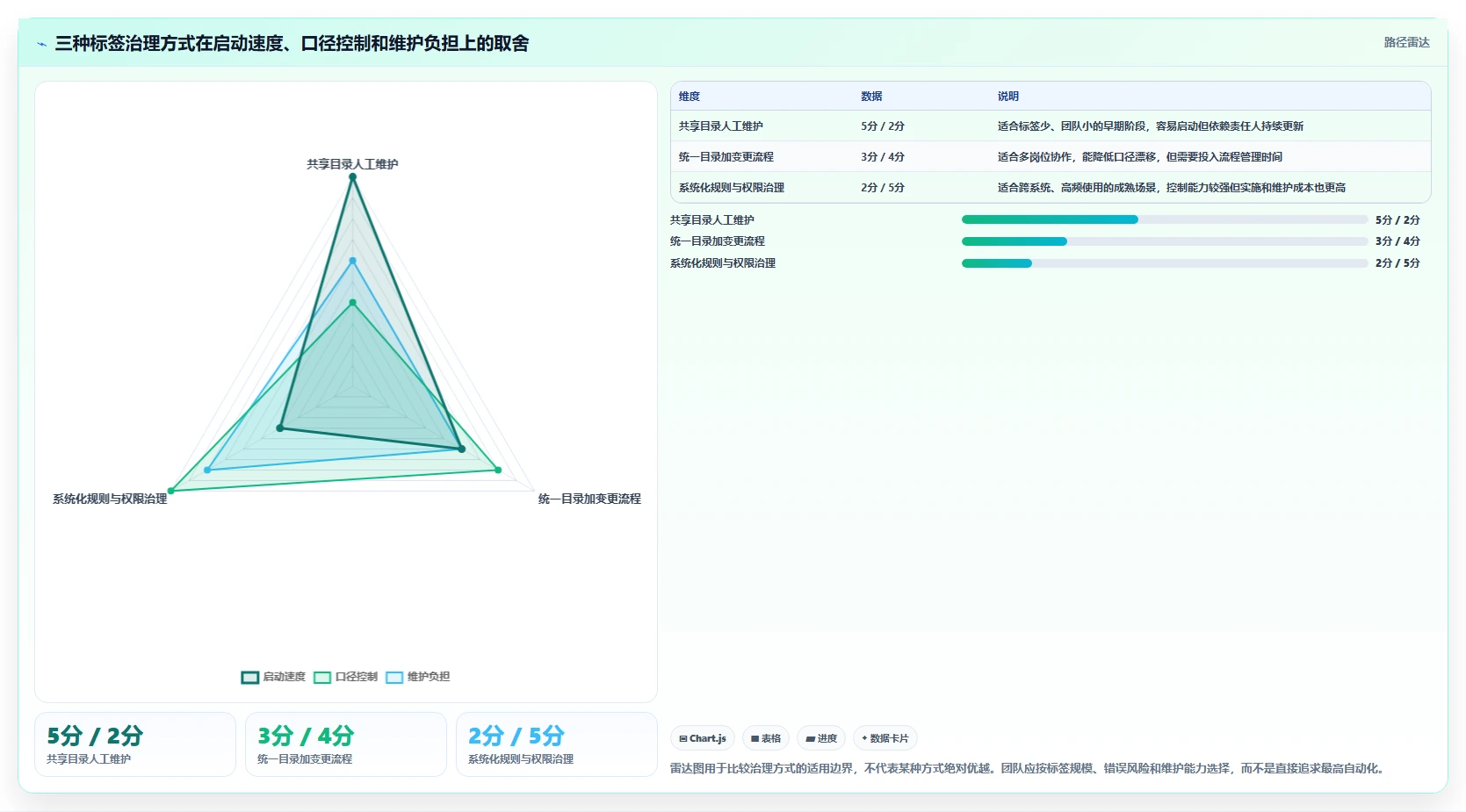This screenshot has width=1466, height=812.
Task: Click table value 3分 / 4分
Action: click(883, 157)
